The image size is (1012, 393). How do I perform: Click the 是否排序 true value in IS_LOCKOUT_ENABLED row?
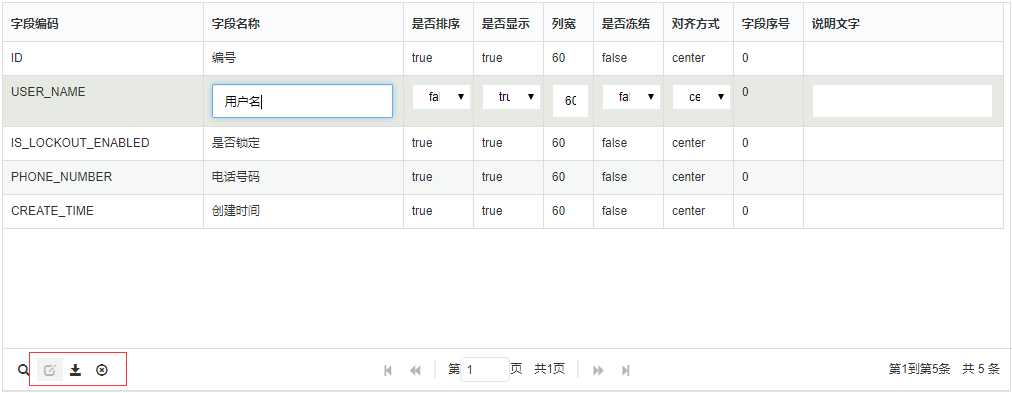422,143
